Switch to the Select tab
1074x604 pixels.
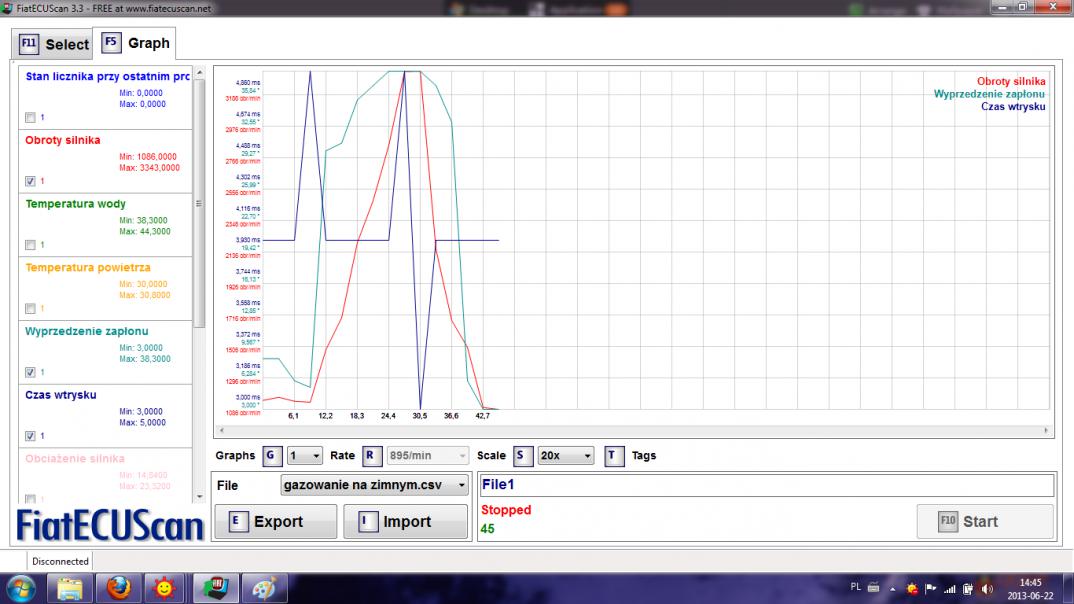(x=54, y=44)
